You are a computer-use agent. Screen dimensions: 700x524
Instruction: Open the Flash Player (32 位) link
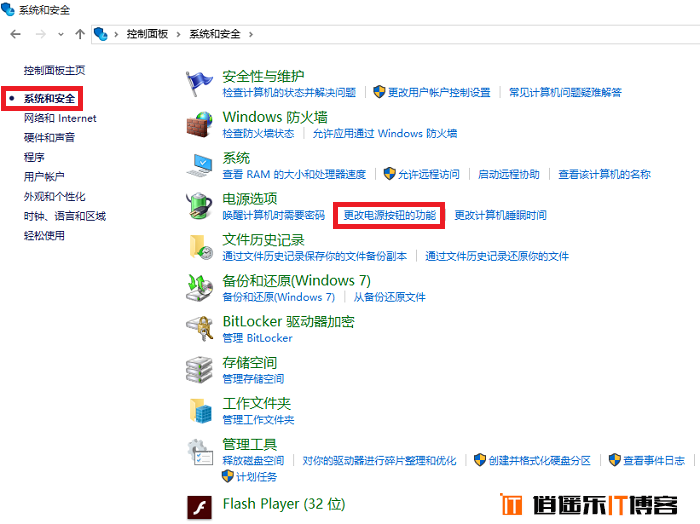tap(284, 504)
